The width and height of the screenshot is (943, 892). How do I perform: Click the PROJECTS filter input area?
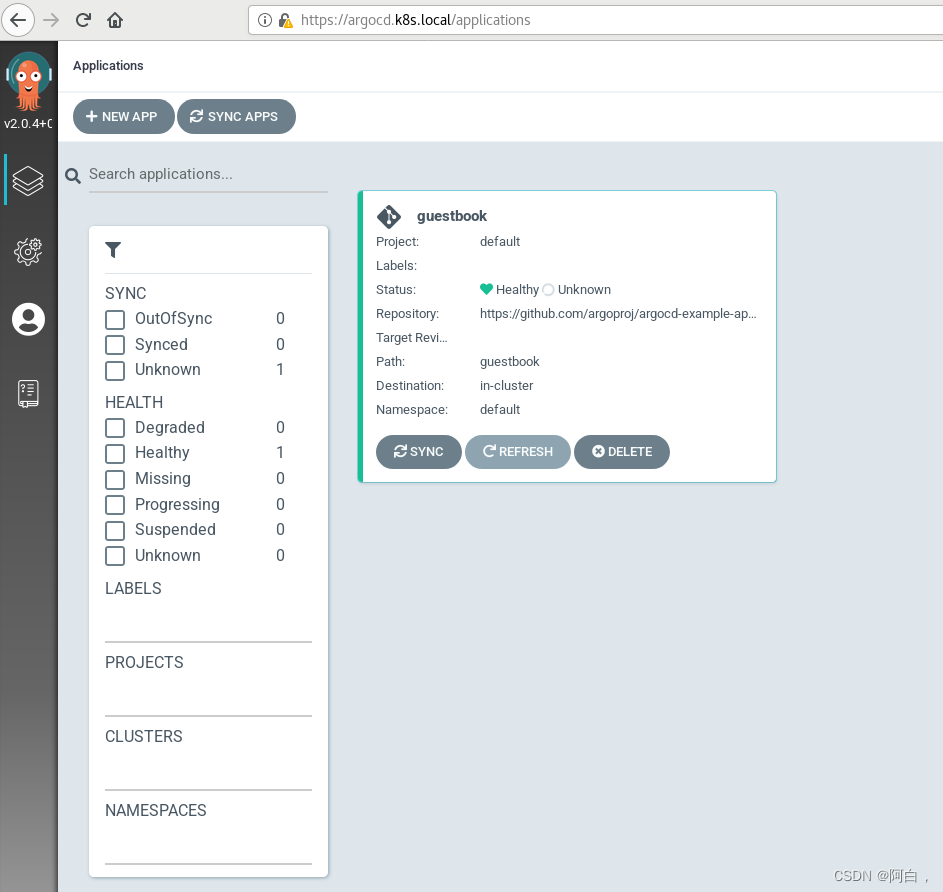pos(208,697)
